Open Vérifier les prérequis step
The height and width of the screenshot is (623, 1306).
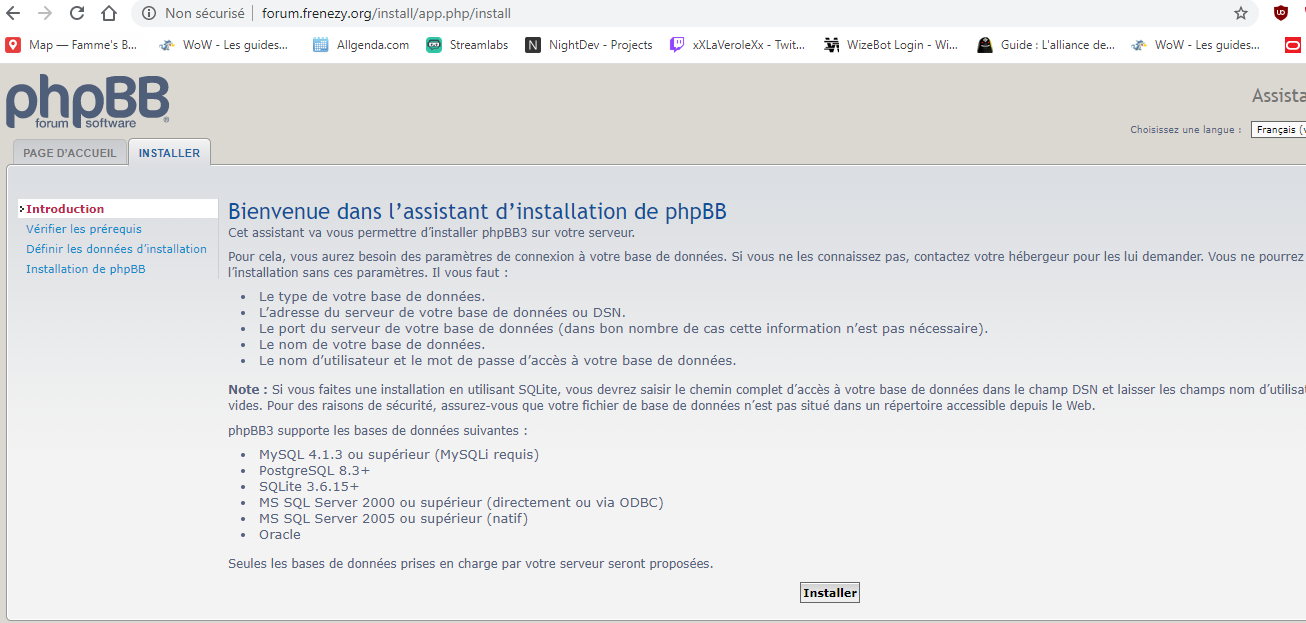point(84,229)
